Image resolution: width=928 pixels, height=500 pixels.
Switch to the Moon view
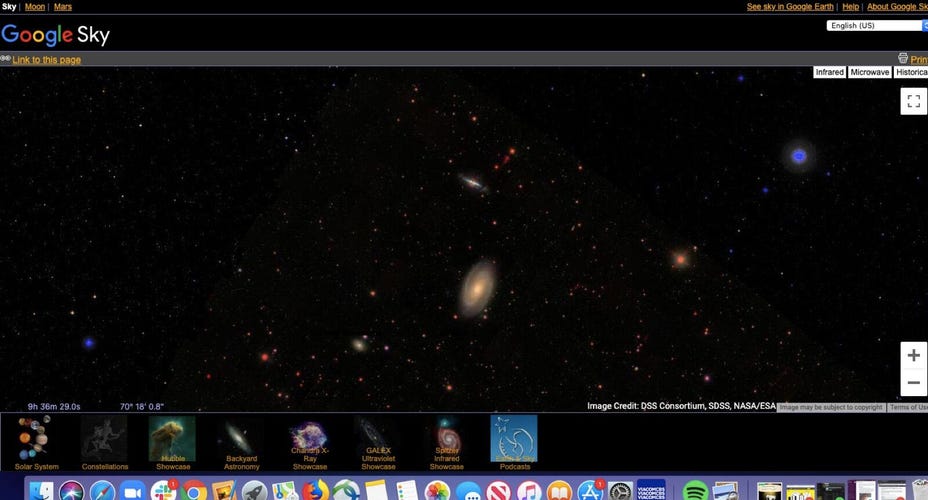[x=35, y=7]
